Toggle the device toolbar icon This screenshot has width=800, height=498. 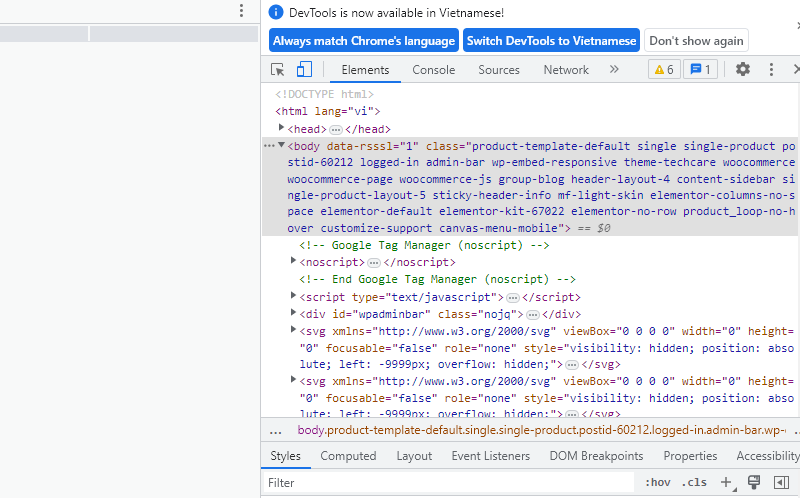(304, 70)
